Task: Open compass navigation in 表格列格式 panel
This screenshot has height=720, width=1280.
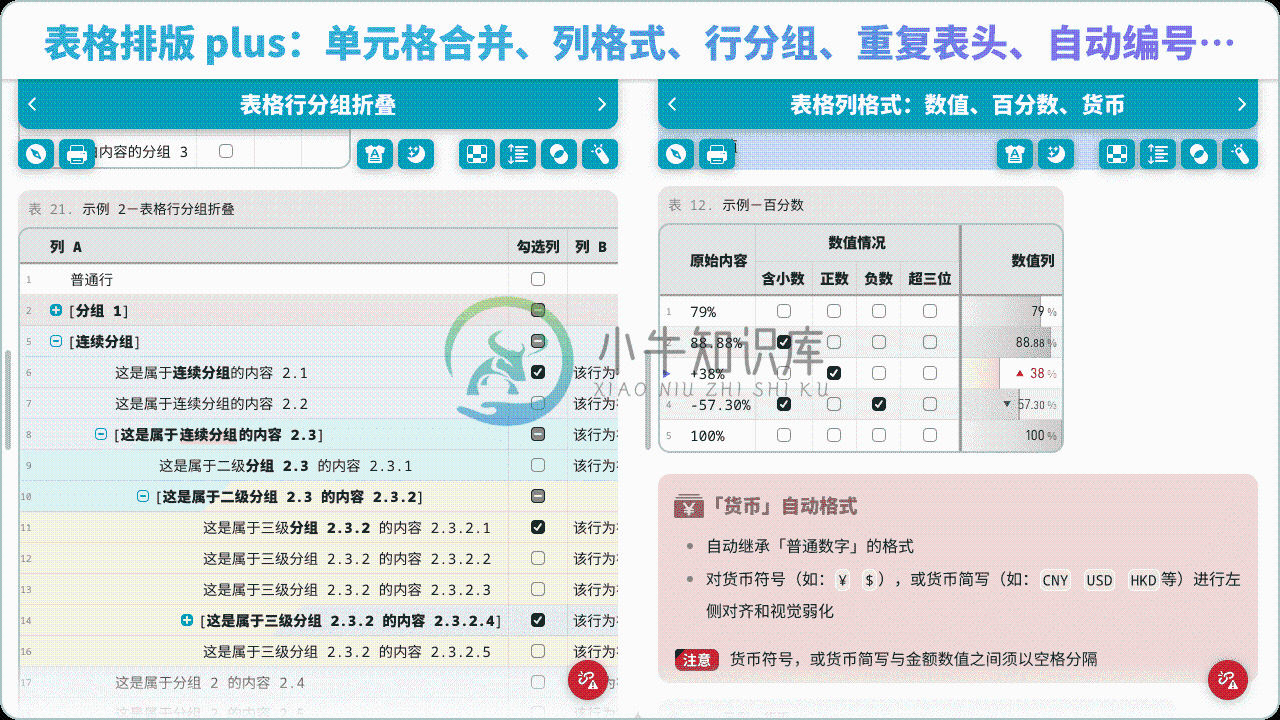Action: [x=675, y=154]
